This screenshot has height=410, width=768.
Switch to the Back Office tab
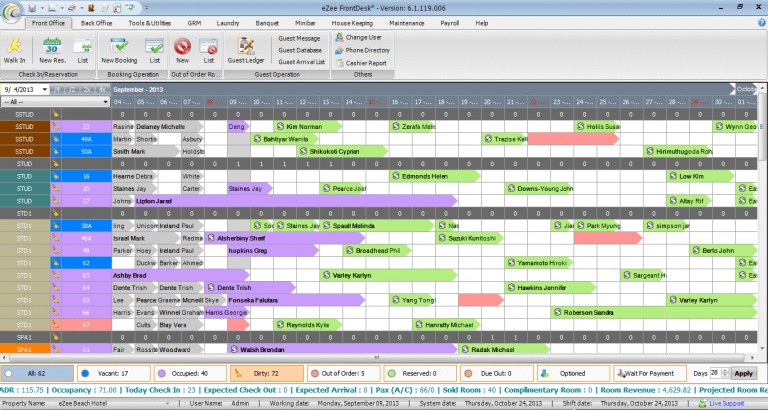(x=96, y=23)
